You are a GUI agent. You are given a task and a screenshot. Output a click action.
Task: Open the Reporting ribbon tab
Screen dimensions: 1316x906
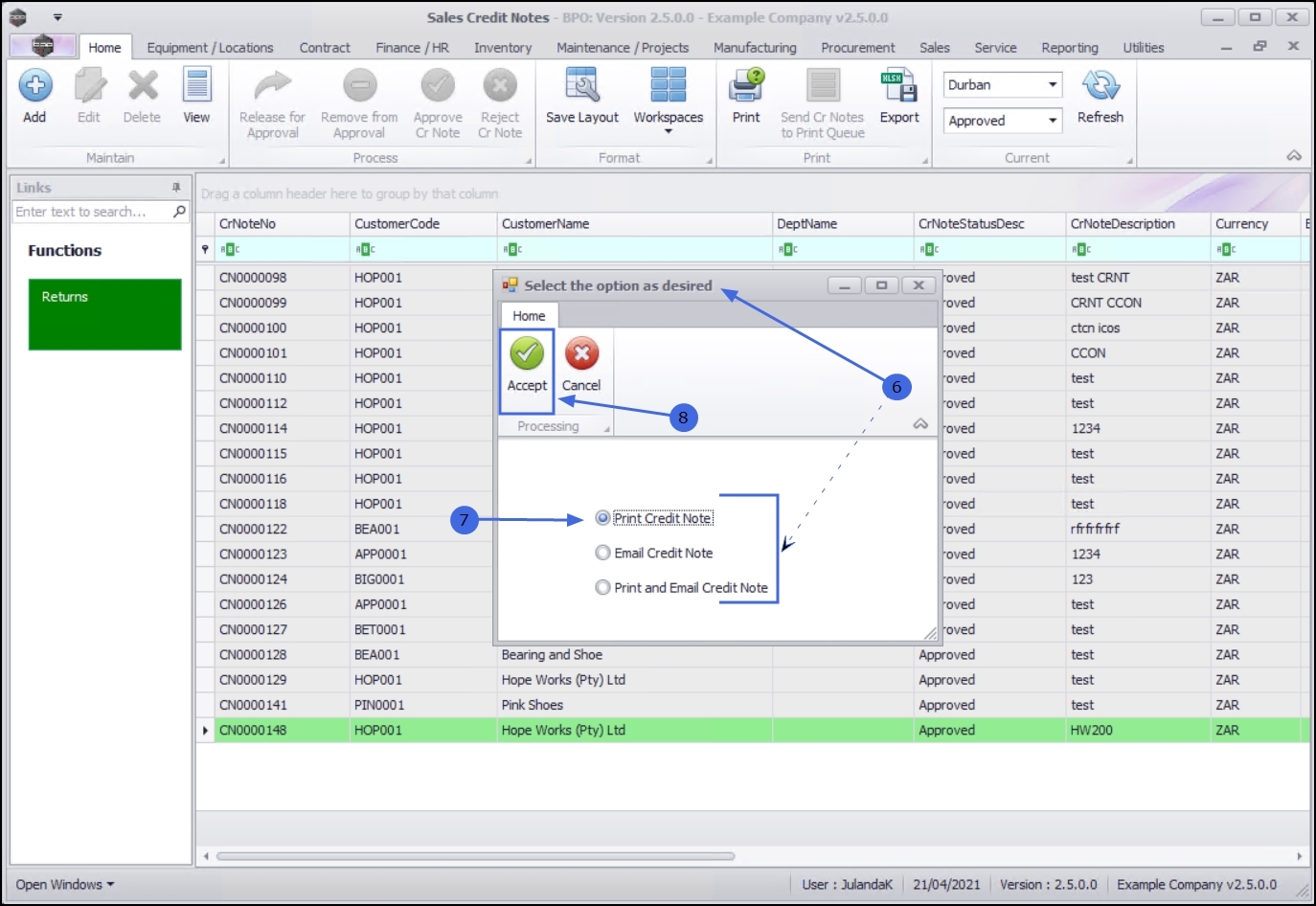(1070, 48)
